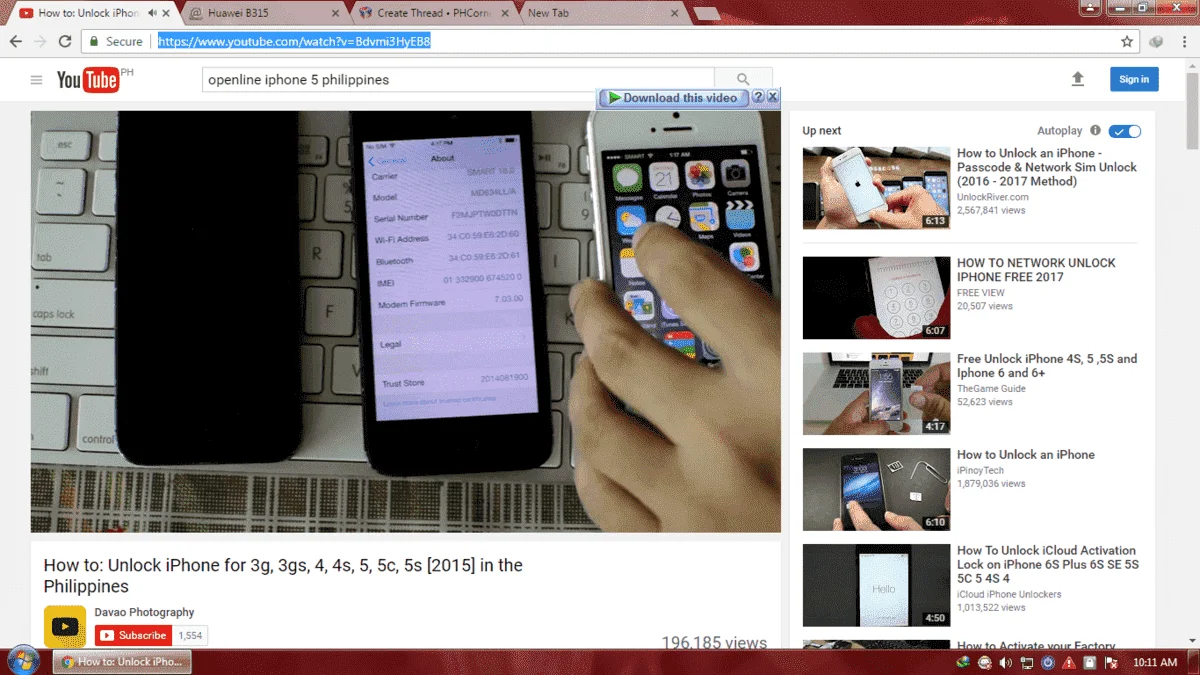Image resolution: width=1200 pixels, height=675 pixels.
Task: Click the Autoplay info icon
Action: coord(1095,131)
